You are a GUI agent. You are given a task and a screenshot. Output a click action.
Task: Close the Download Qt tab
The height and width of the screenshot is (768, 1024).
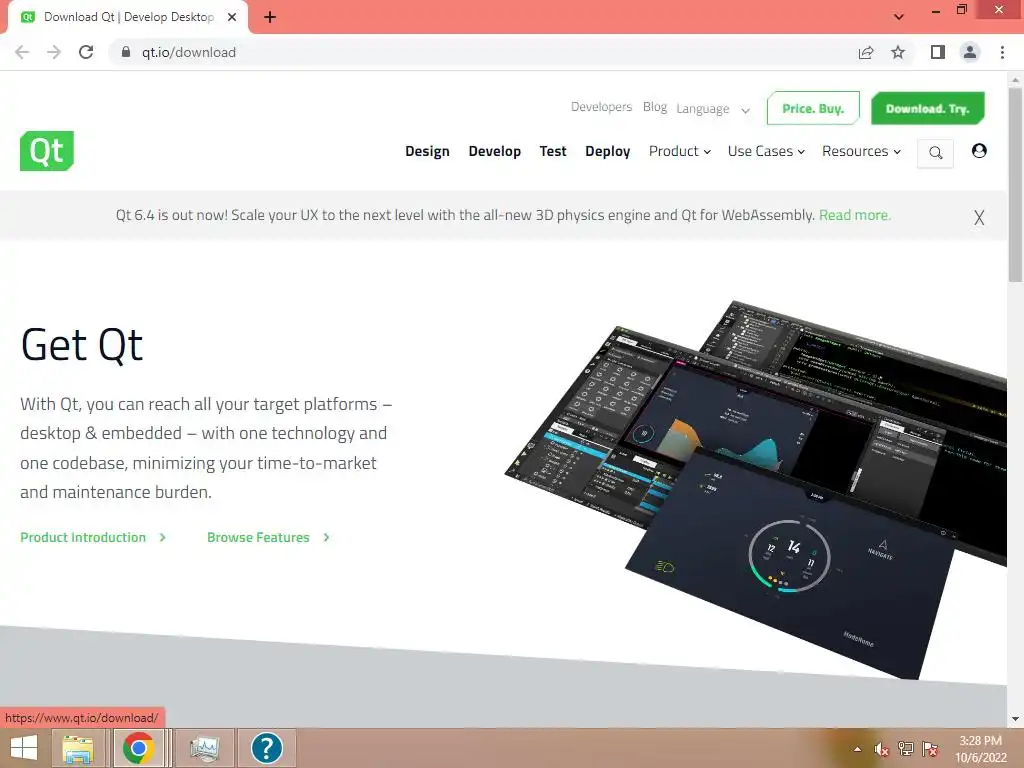click(232, 17)
